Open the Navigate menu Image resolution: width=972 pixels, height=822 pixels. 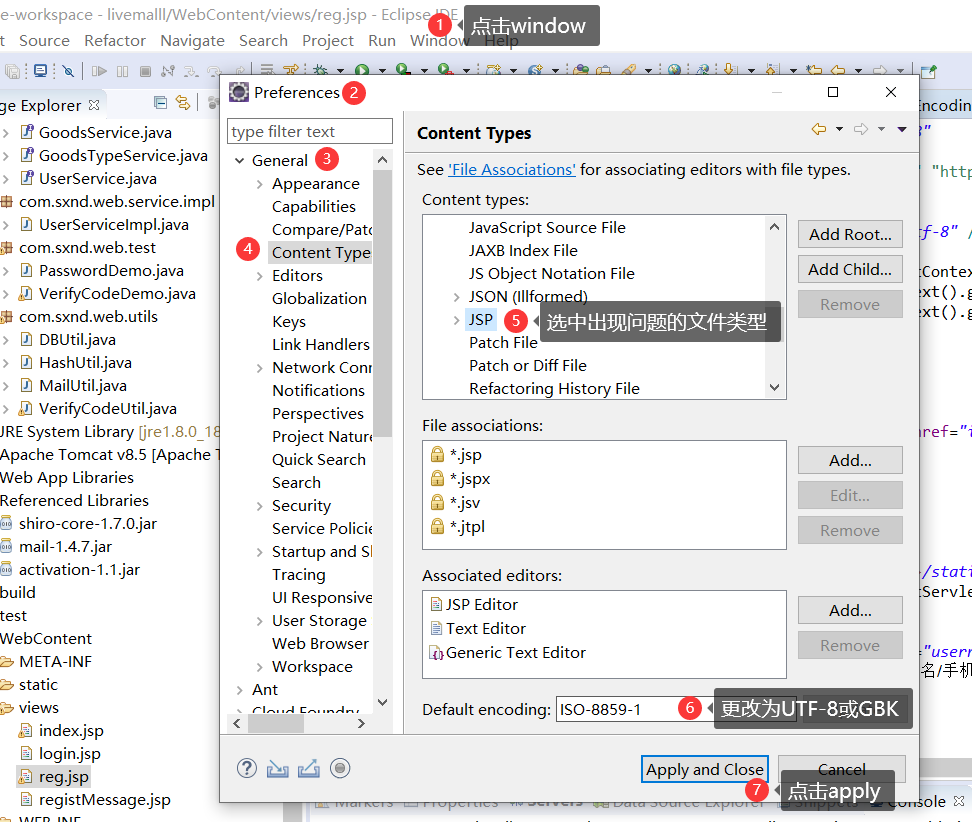pyautogui.click(x=192, y=41)
